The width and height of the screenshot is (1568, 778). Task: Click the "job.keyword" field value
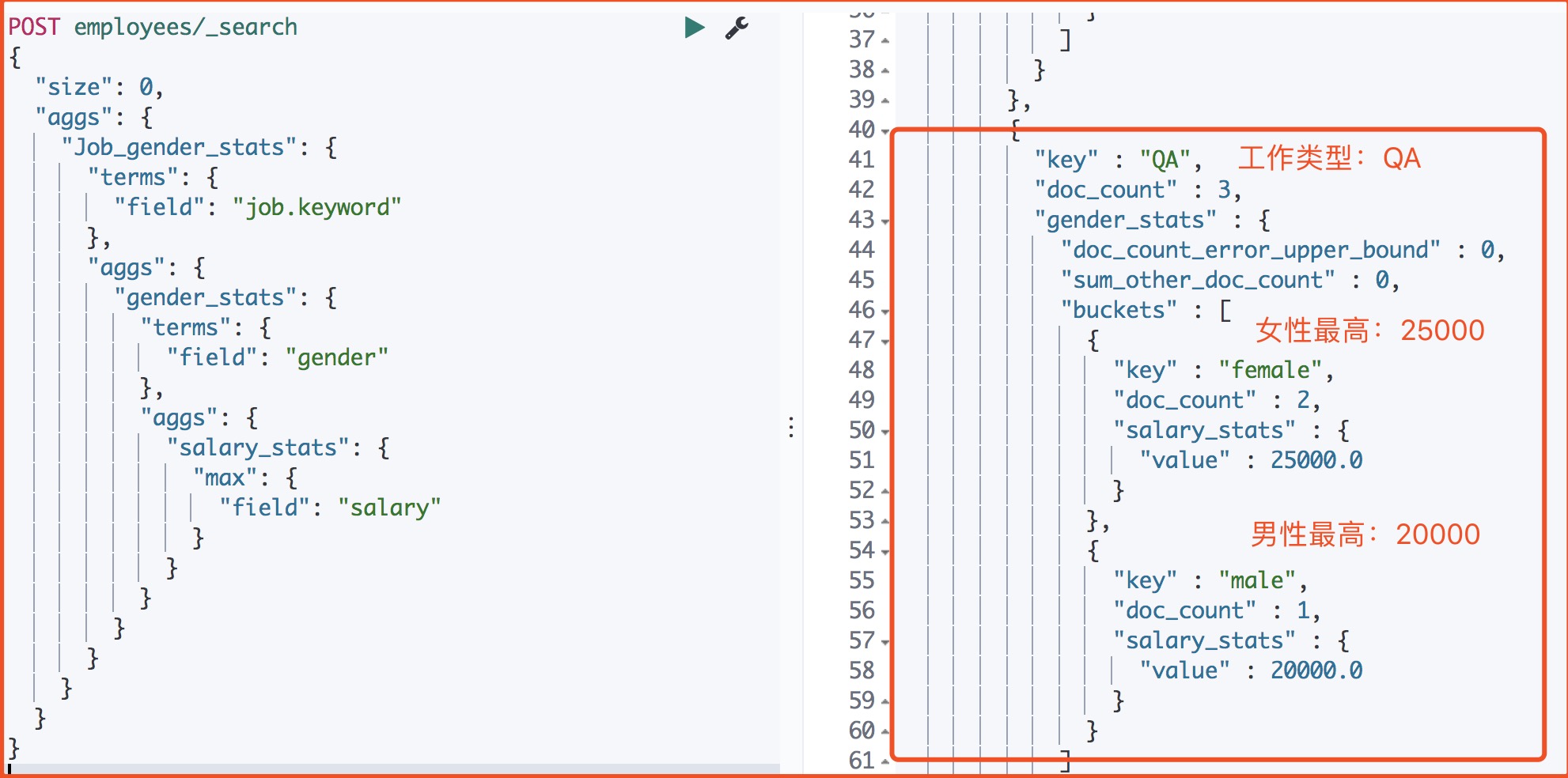[317, 207]
